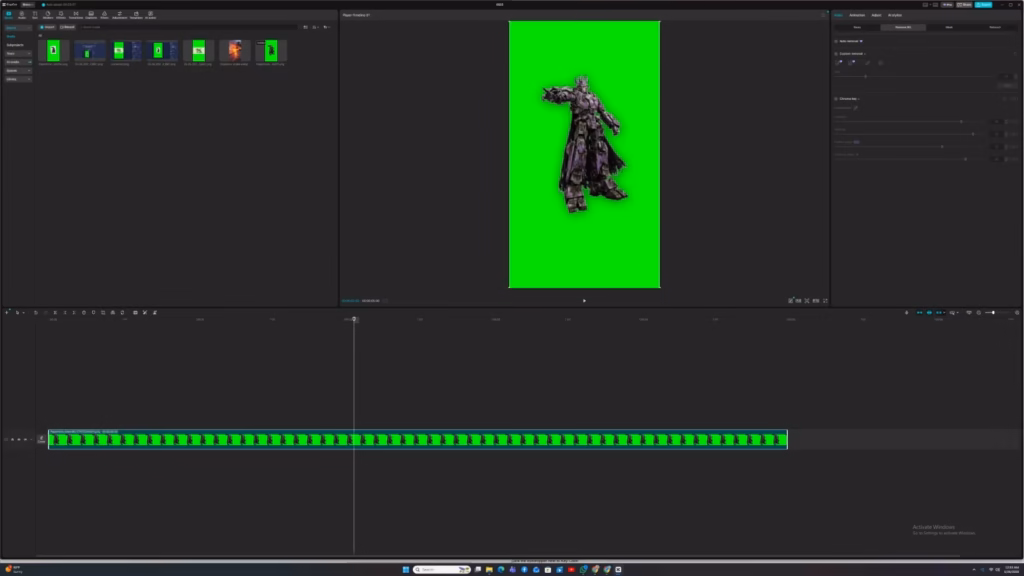Select the fire character media thumbnail

[x=234, y=51]
